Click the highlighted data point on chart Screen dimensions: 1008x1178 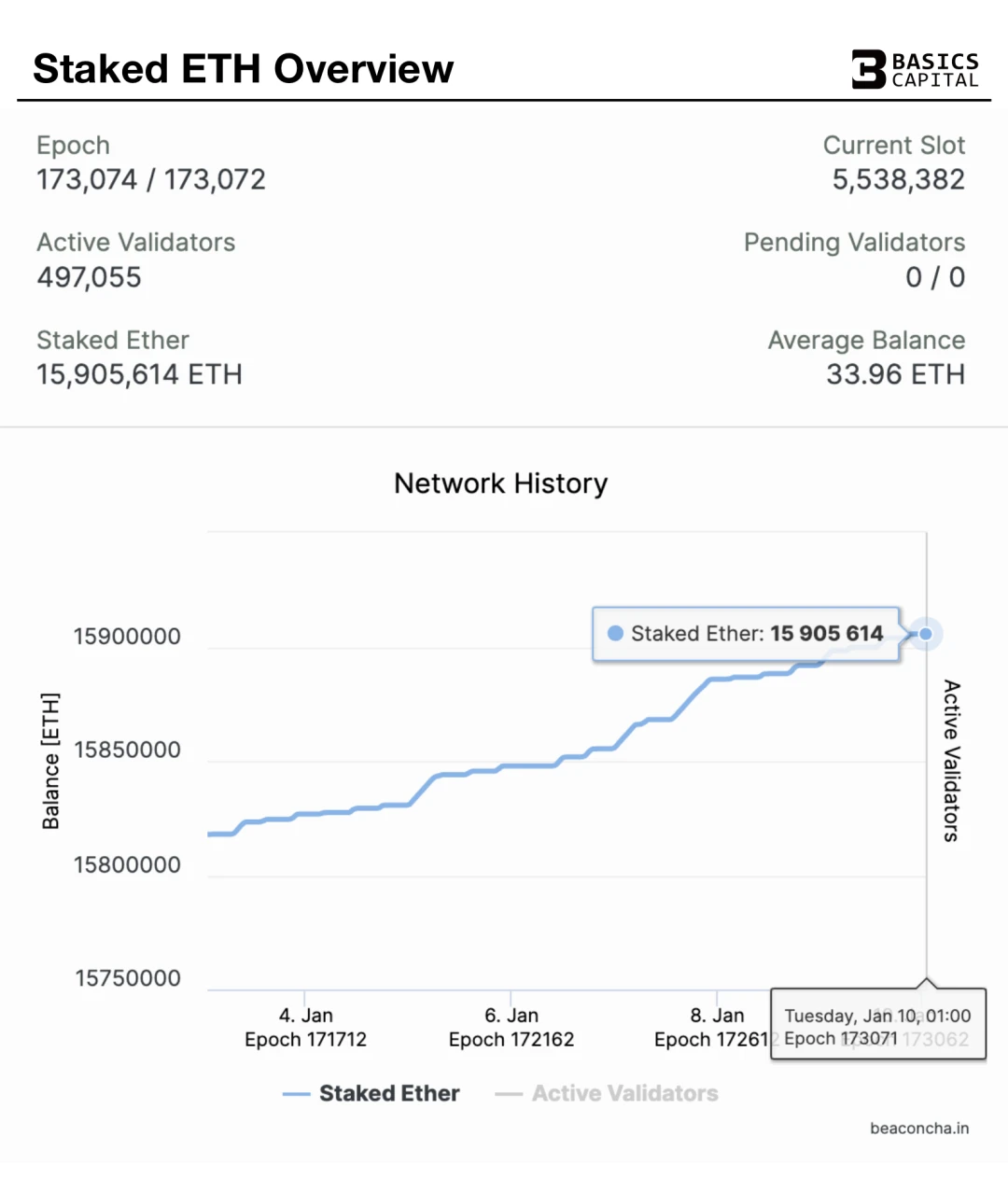tap(926, 634)
